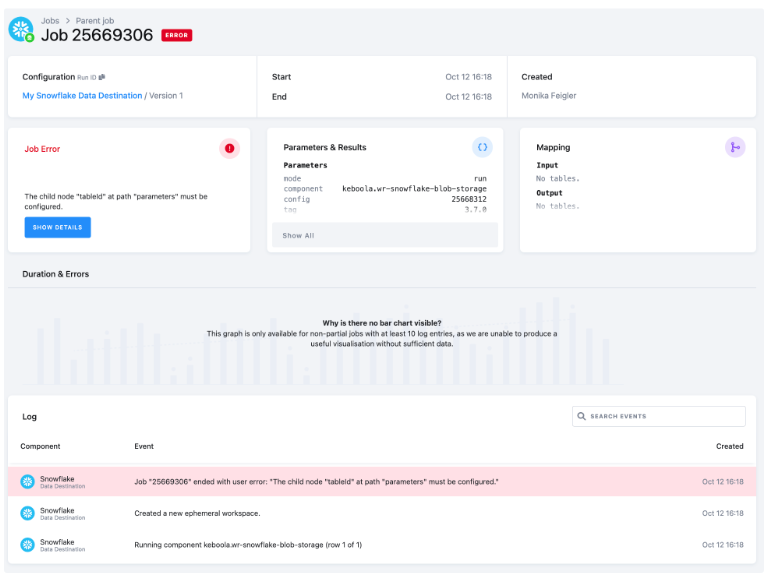Viewport: 769px width, 576px height.
Task: Open My Snowflake Data Destination link
Action: pyautogui.click(x=82, y=96)
